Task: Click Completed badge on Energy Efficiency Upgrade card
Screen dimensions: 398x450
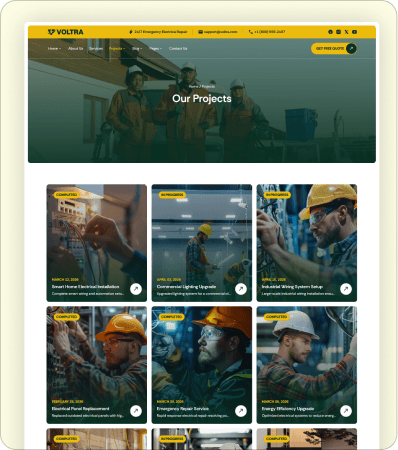Action: point(276,317)
